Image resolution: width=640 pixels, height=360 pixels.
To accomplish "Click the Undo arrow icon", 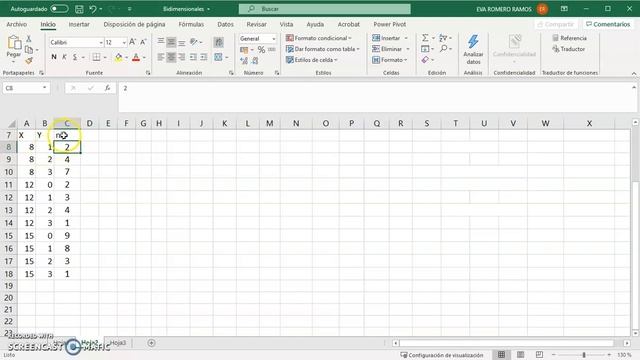I will (93, 9).
